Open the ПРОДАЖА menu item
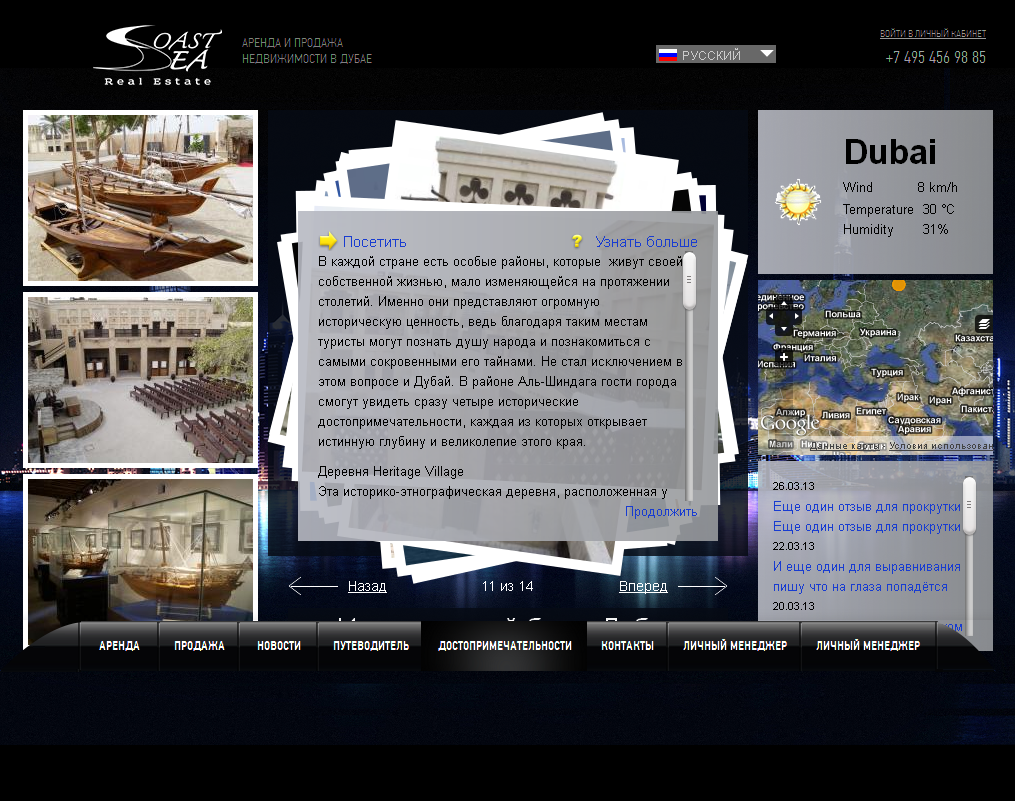This screenshot has height=801, width=1015. tap(199, 646)
